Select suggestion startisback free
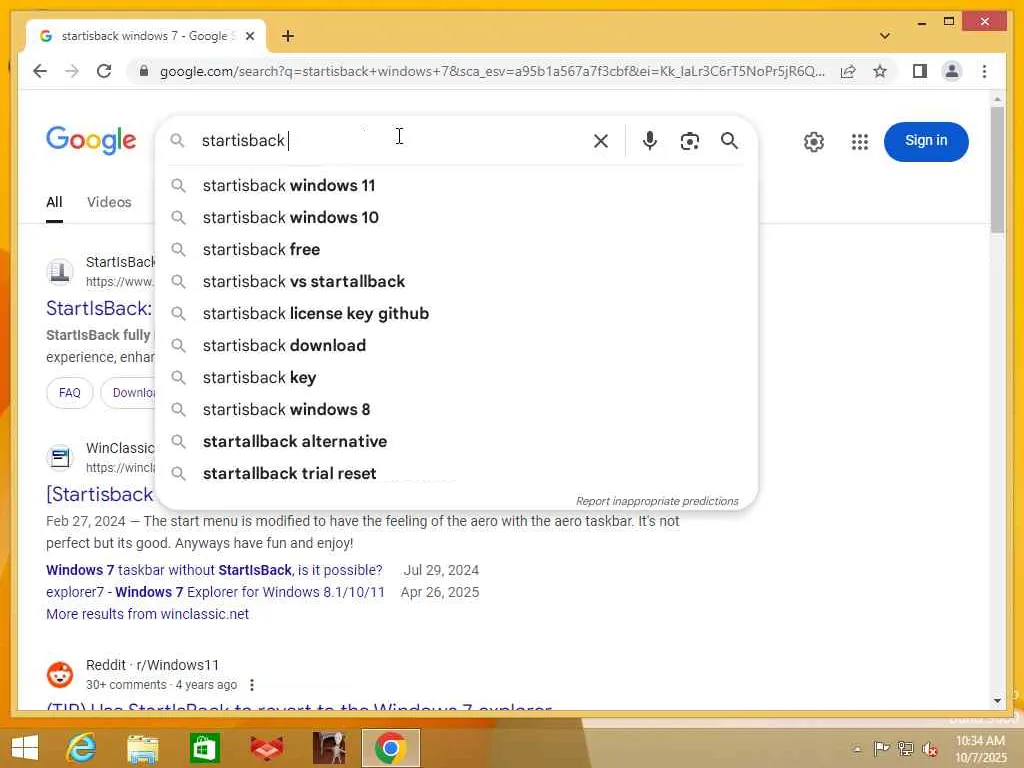The height and width of the screenshot is (768, 1024). [457, 249]
